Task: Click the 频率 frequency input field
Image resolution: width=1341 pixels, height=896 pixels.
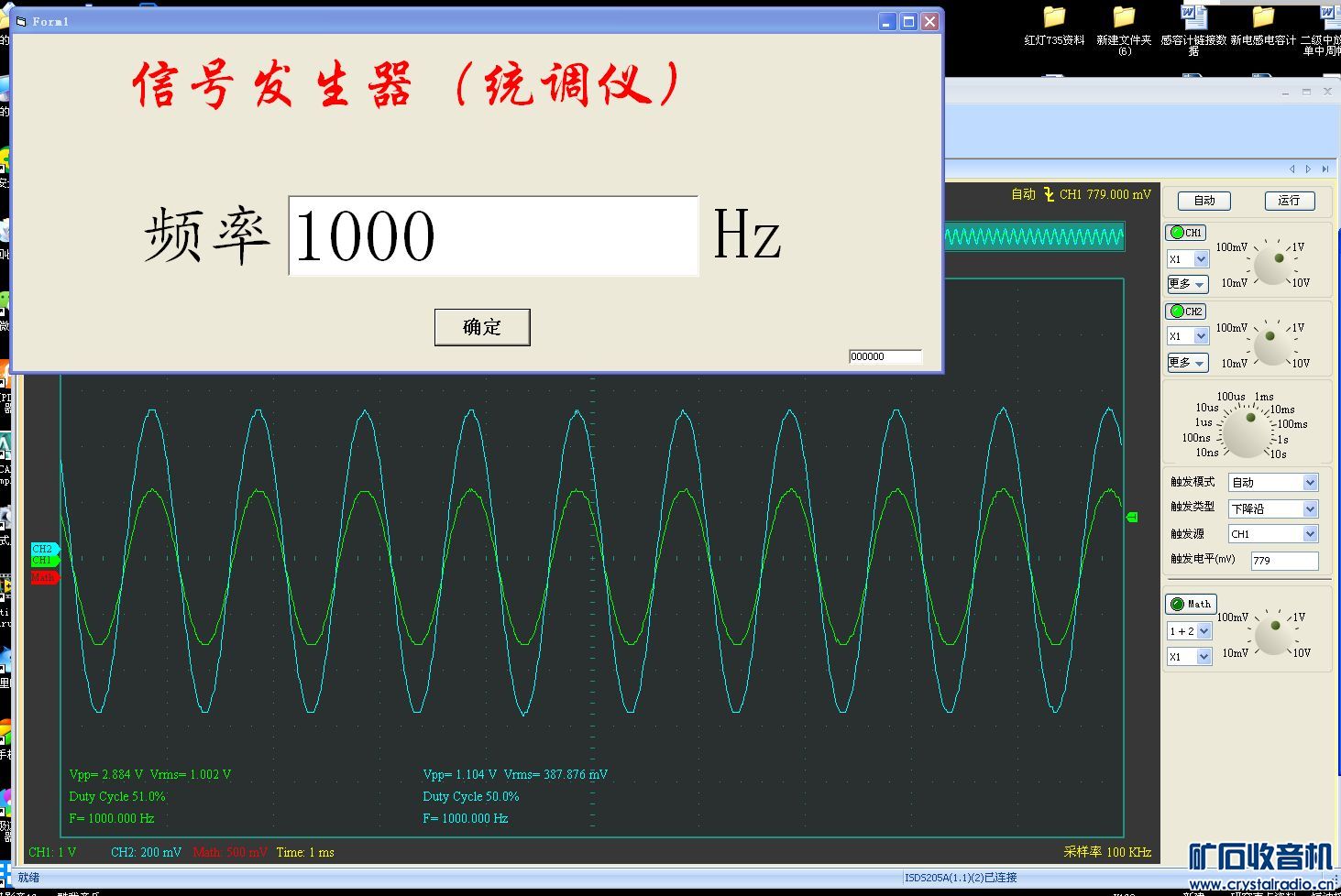Action: coord(493,236)
